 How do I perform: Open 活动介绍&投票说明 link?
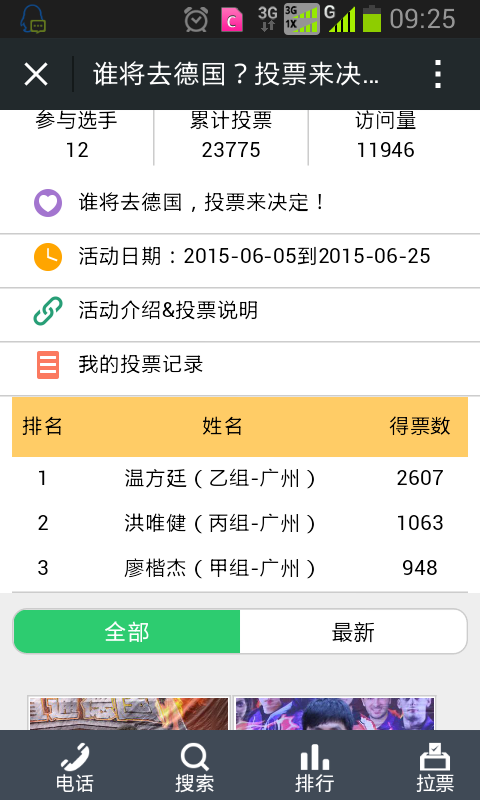[168, 311]
